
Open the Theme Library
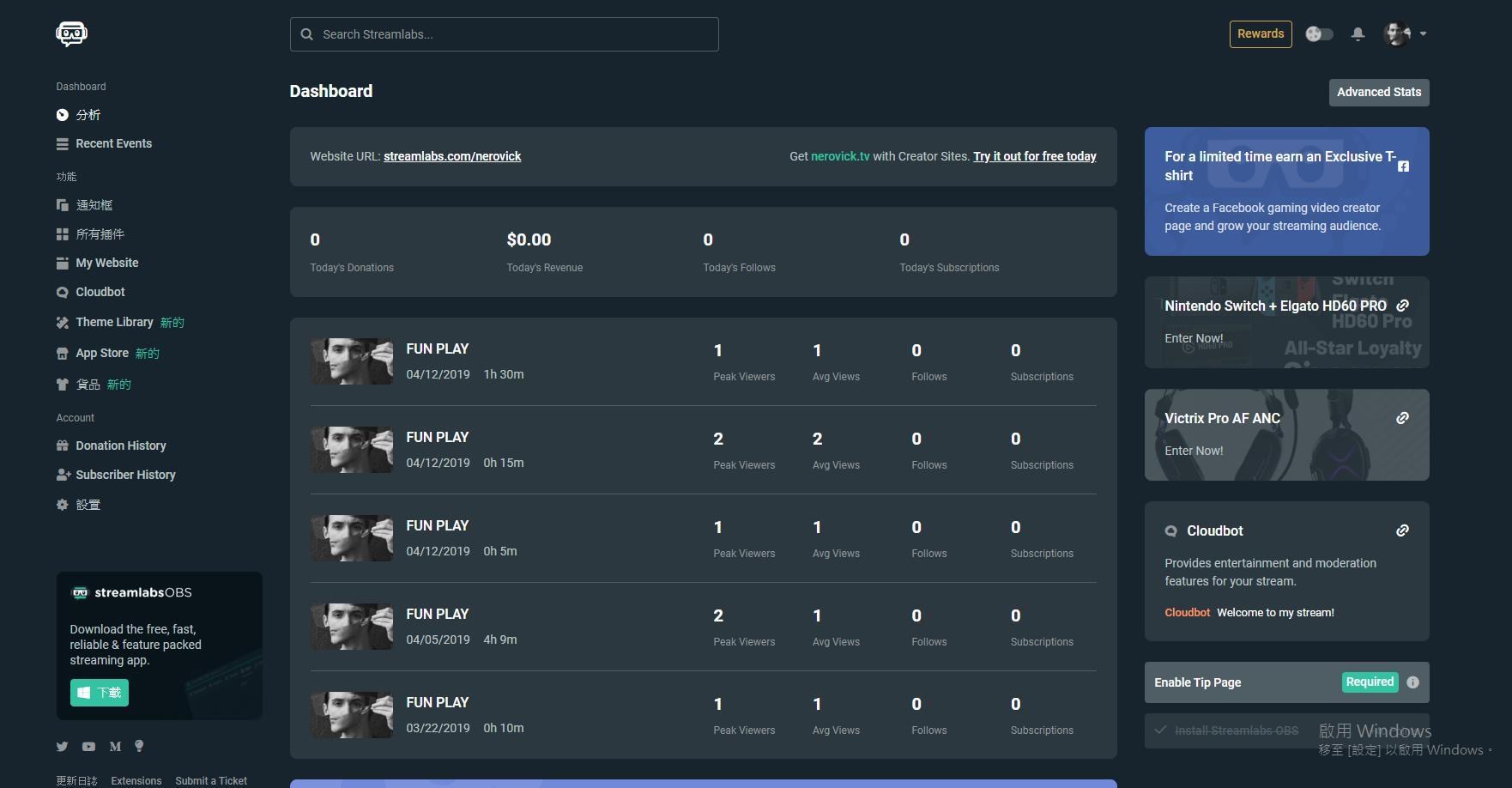coord(115,322)
